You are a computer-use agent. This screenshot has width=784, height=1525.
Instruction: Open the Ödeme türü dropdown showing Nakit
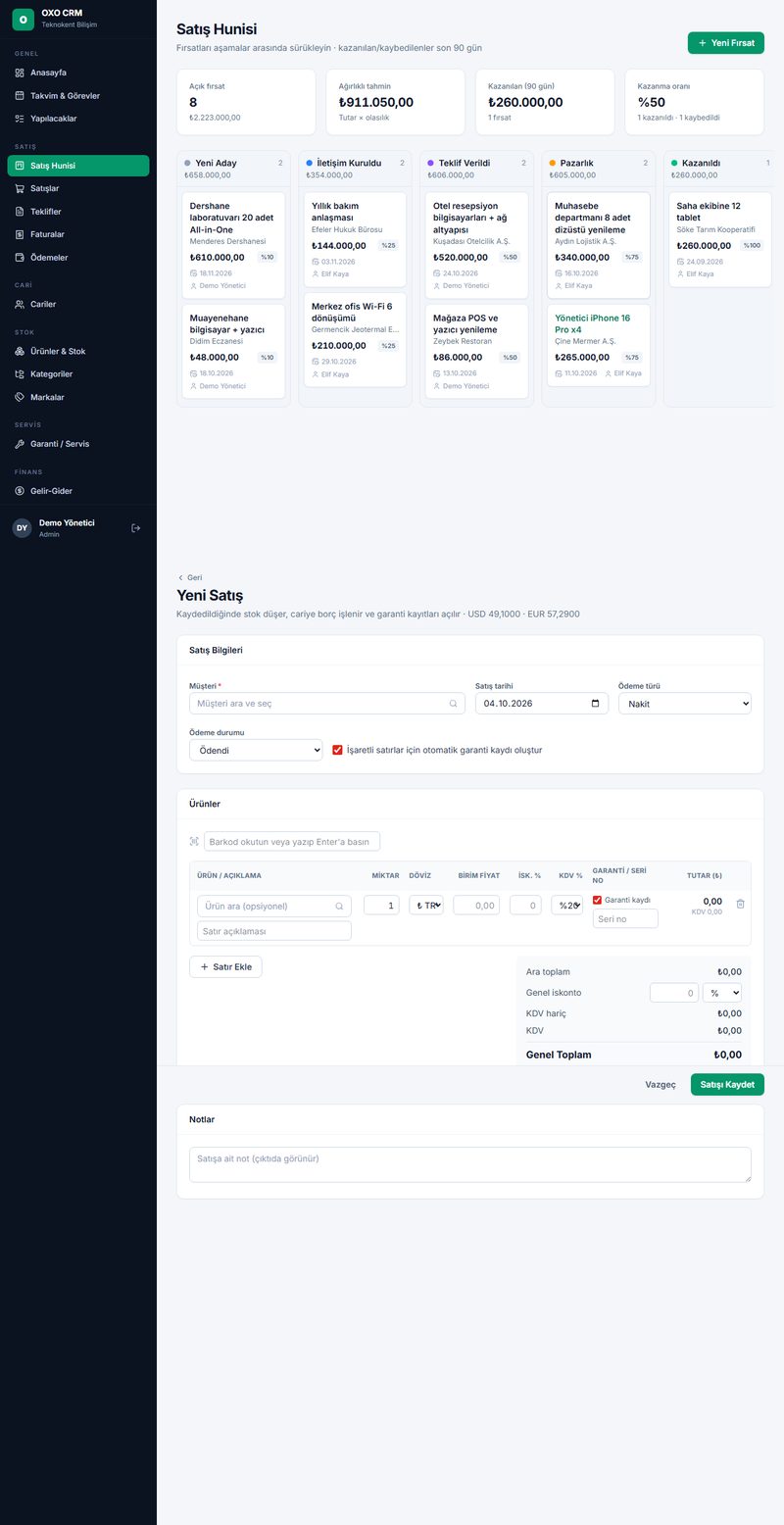(685, 704)
